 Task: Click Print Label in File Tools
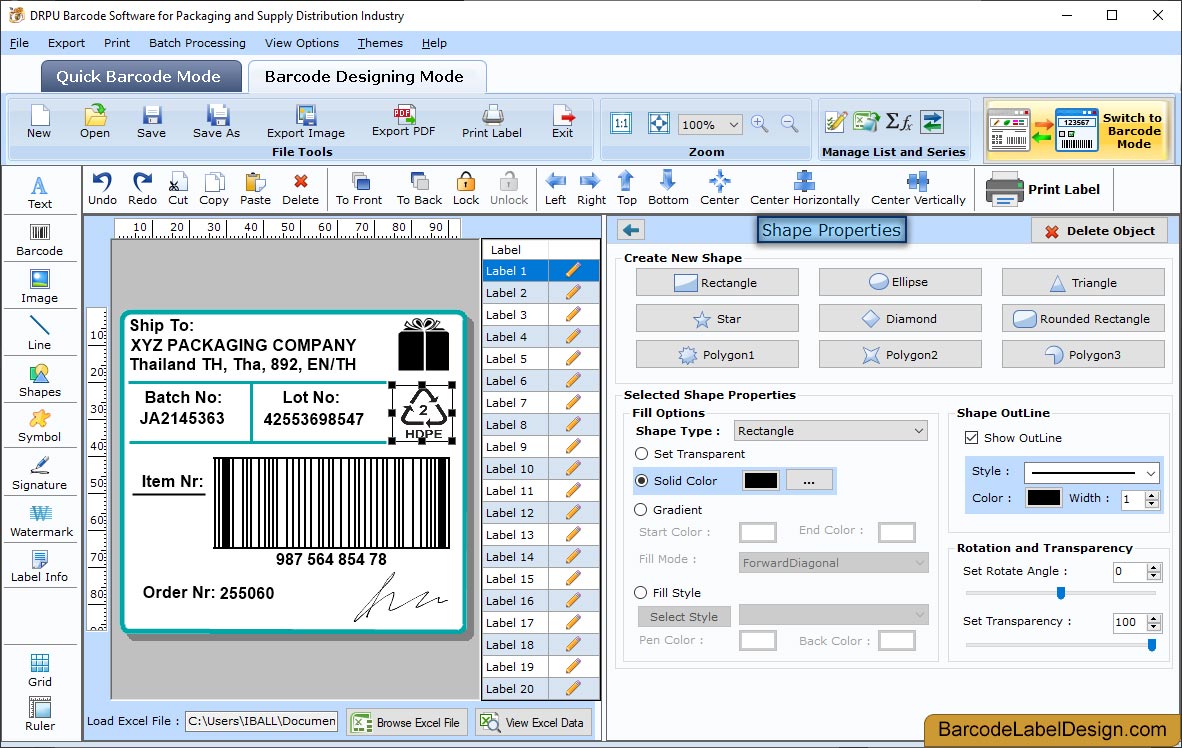[x=492, y=122]
